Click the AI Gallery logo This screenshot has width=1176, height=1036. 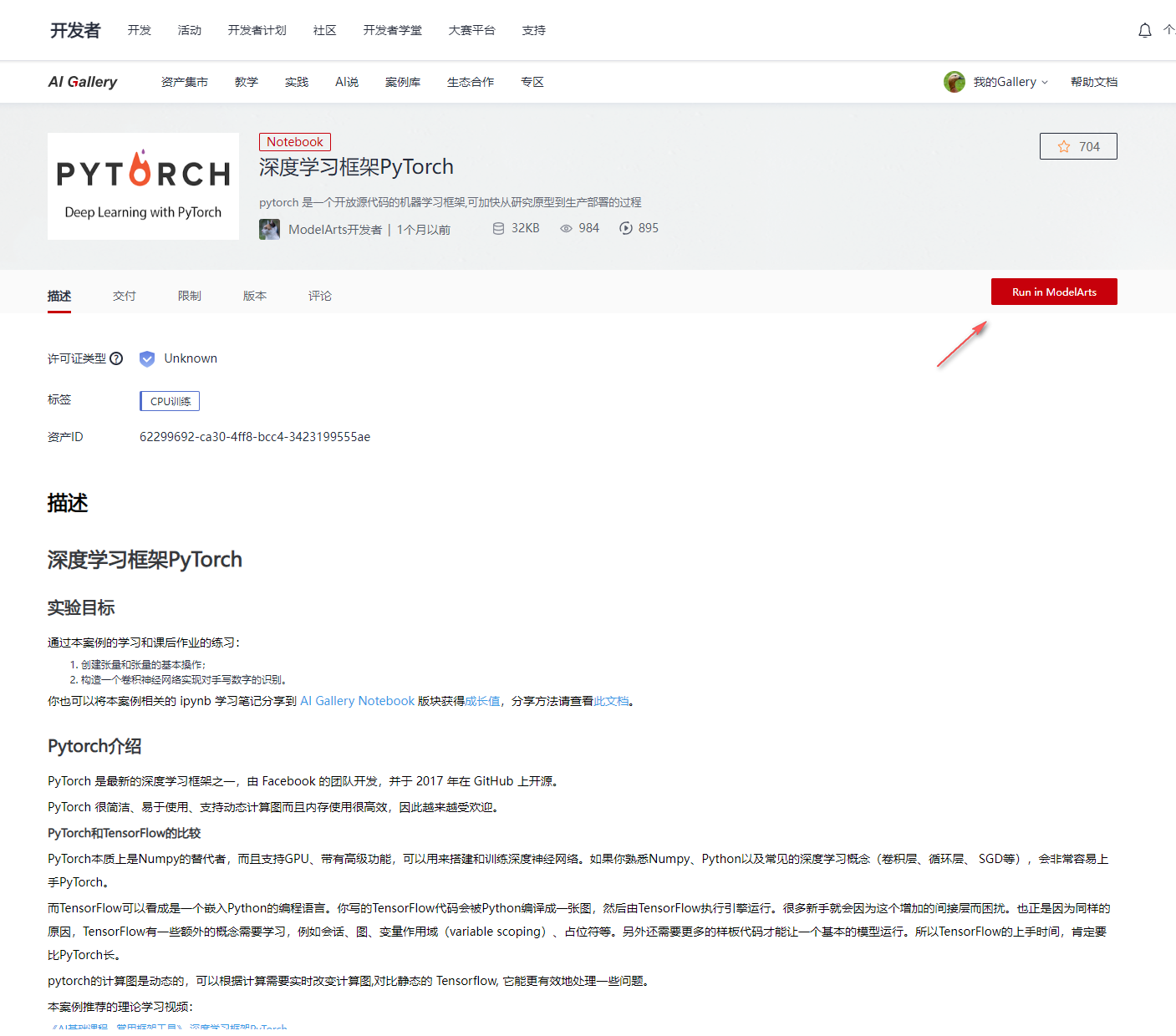click(x=83, y=82)
